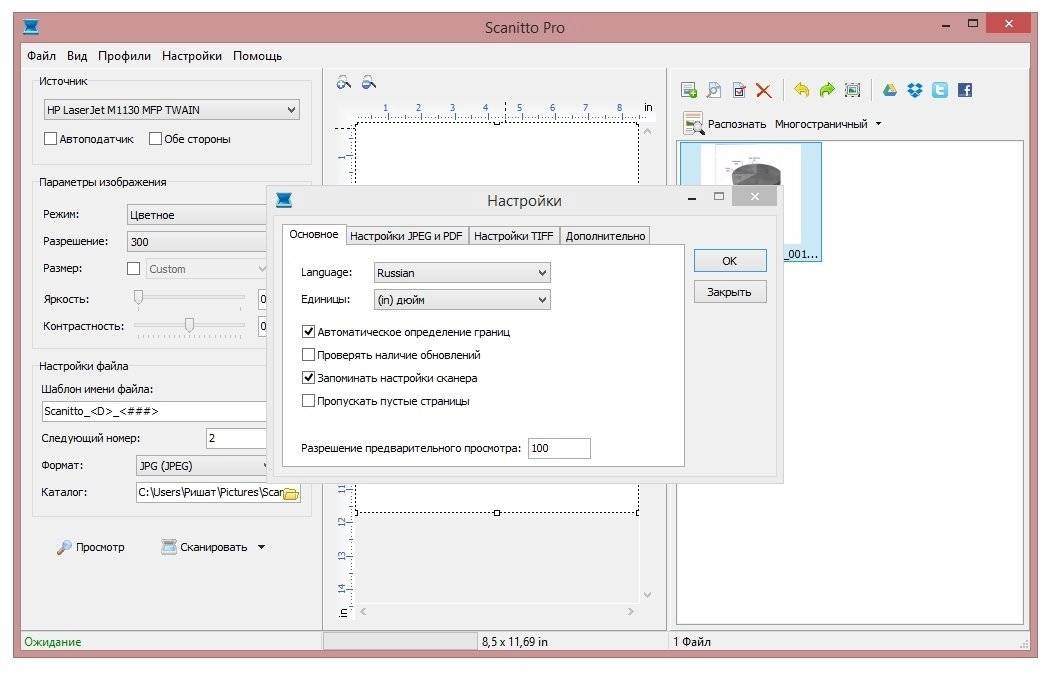Click the Закрыть button
Image resolution: width=1055 pixels, height=677 pixels.
(729, 292)
